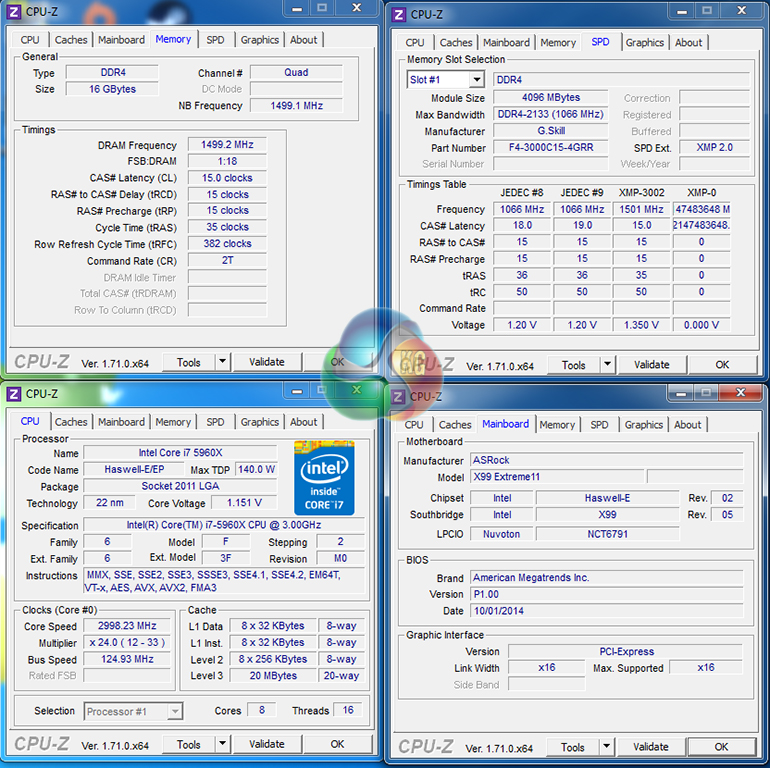The height and width of the screenshot is (768, 770).
Task: Click CPU-Z app icon in Mainboard window title bar
Action: [x=398, y=396]
